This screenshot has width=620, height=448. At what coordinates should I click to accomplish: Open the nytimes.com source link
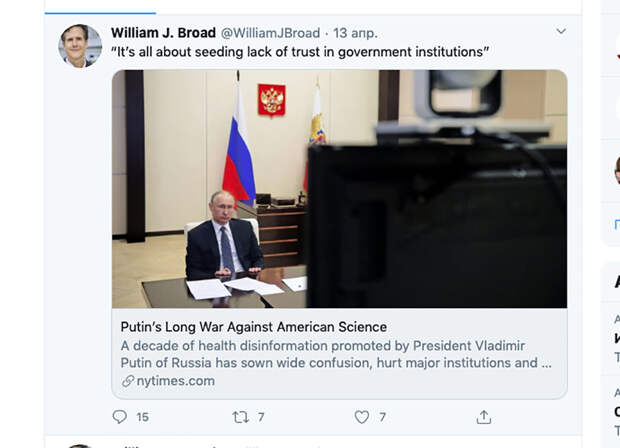176,381
